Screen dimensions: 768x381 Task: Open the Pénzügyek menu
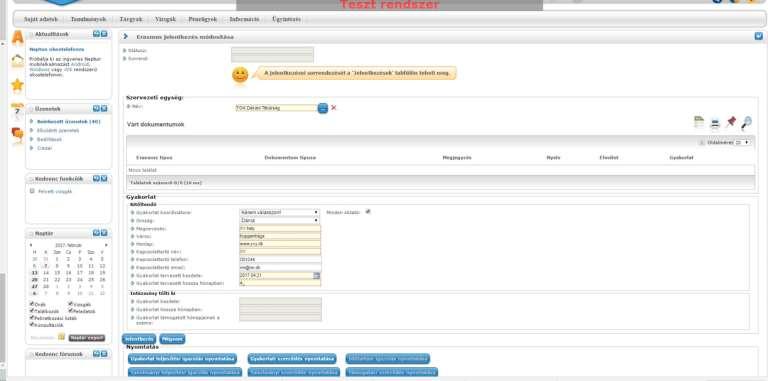click(203, 20)
